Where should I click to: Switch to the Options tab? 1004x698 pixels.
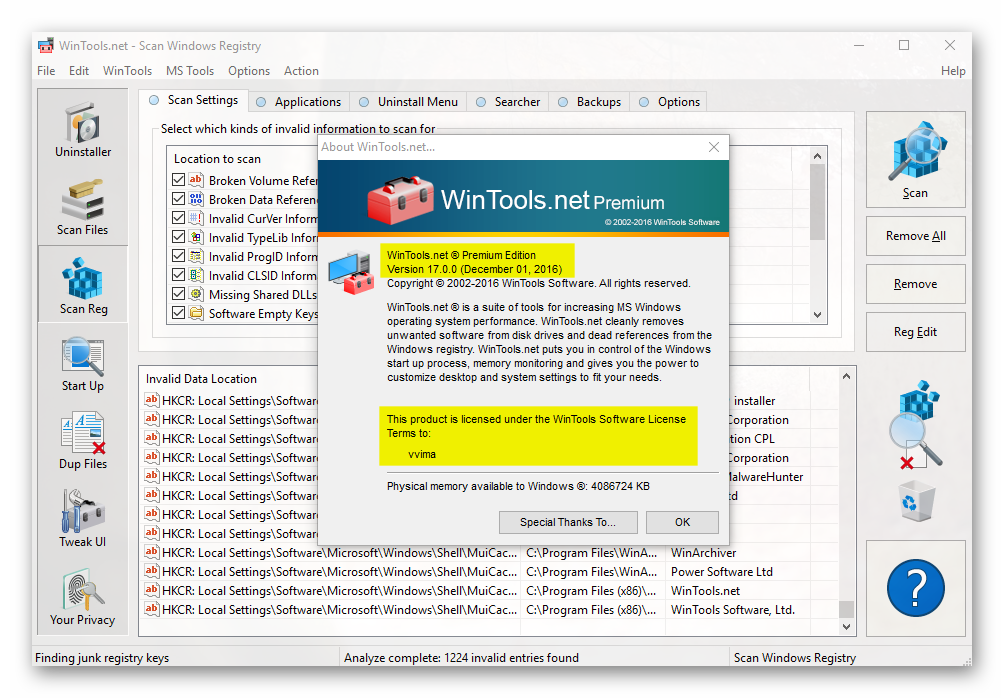[x=670, y=102]
